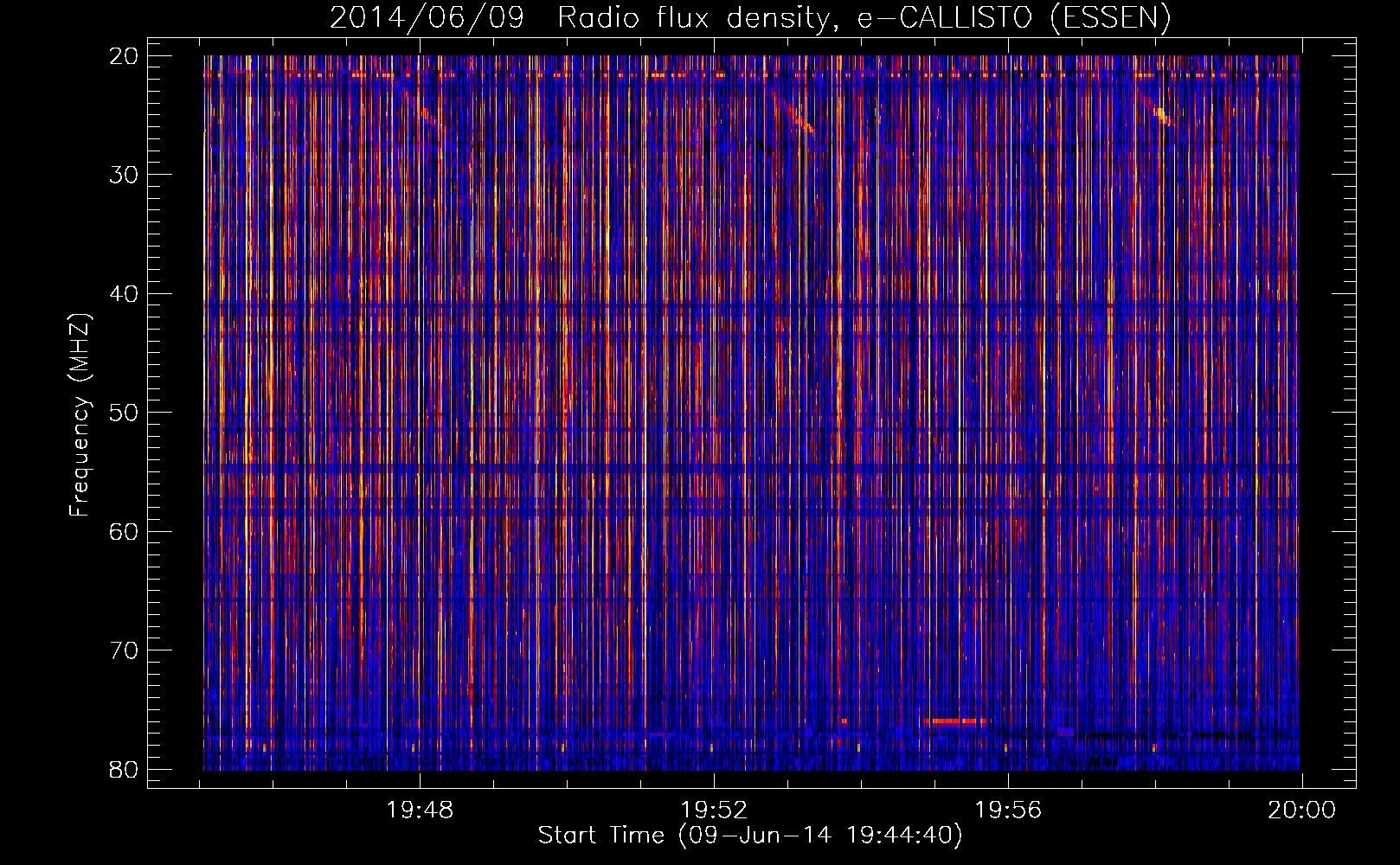Select the 19:52 time tick label
Screen dimensions: 1400x865
coord(714,811)
